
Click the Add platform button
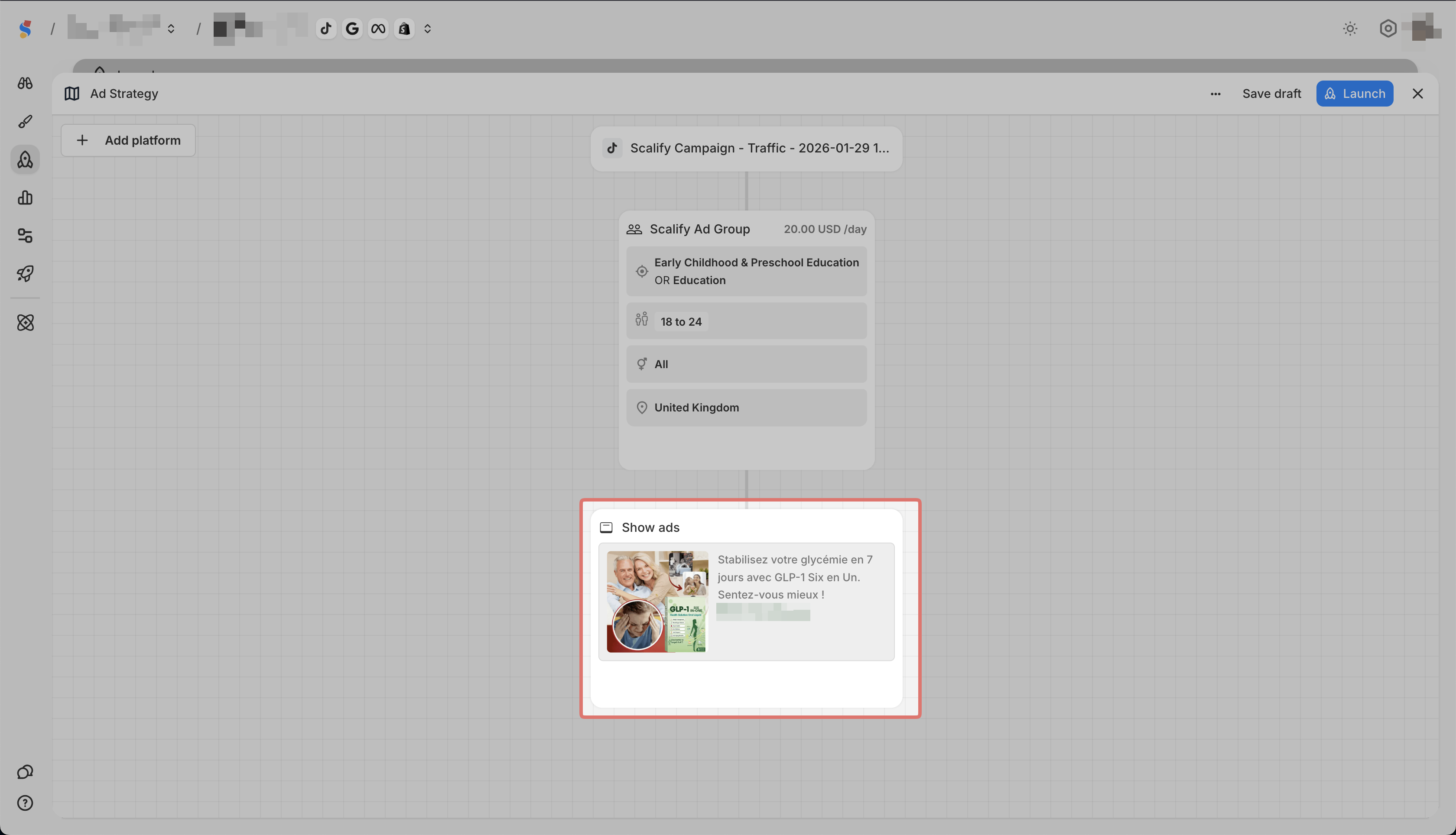coord(128,140)
